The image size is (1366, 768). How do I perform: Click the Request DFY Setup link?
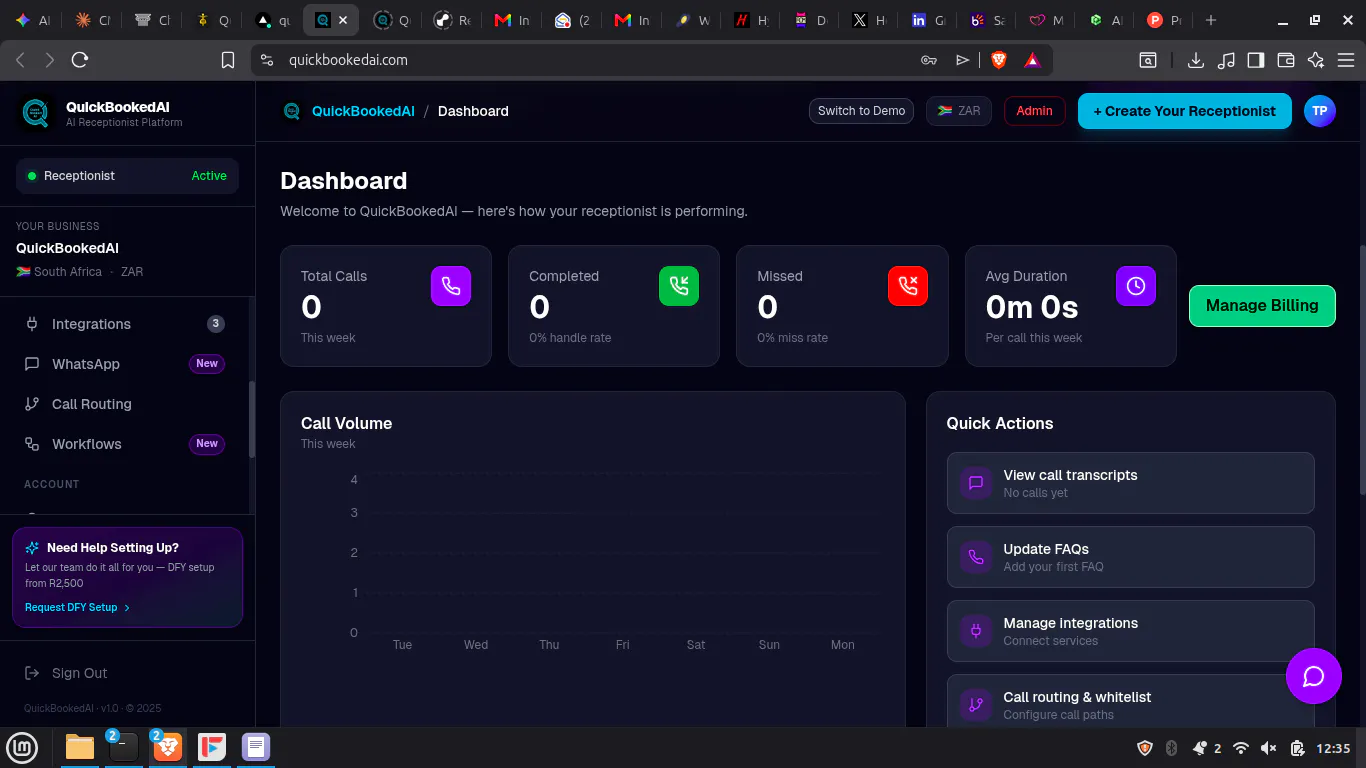[77, 607]
